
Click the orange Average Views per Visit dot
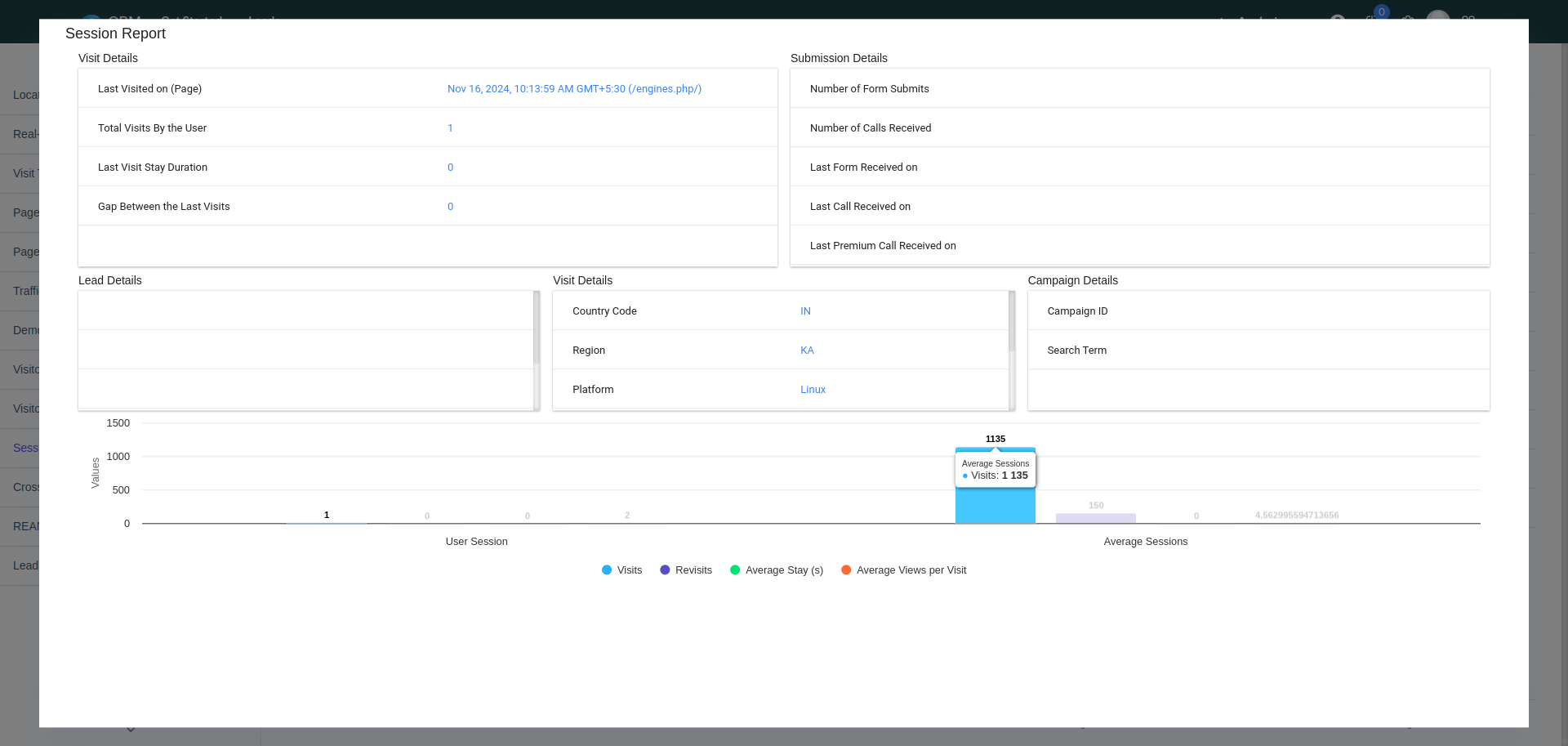[846, 570]
